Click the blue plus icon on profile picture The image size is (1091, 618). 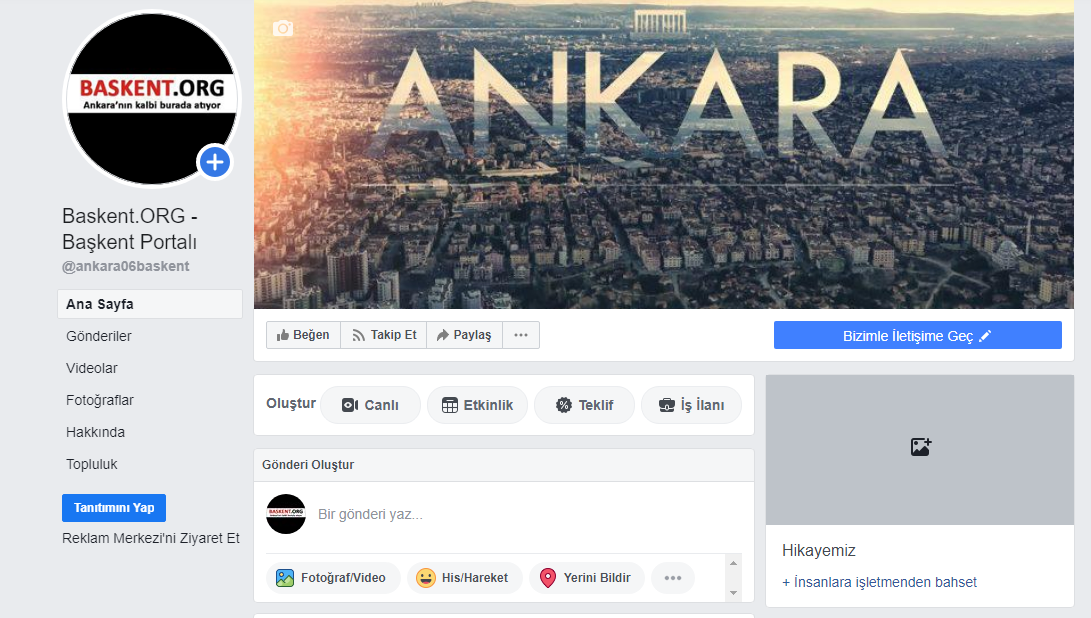coord(215,162)
